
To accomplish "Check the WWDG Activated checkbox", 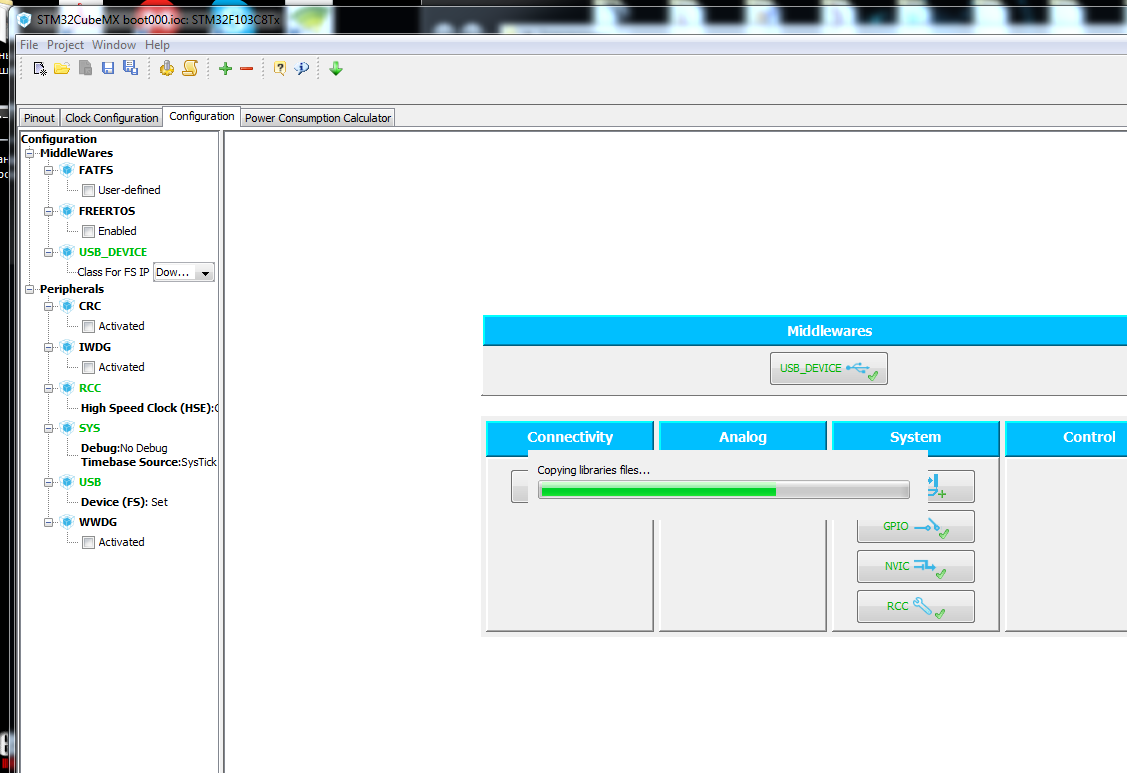I will pyautogui.click(x=88, y=543).
